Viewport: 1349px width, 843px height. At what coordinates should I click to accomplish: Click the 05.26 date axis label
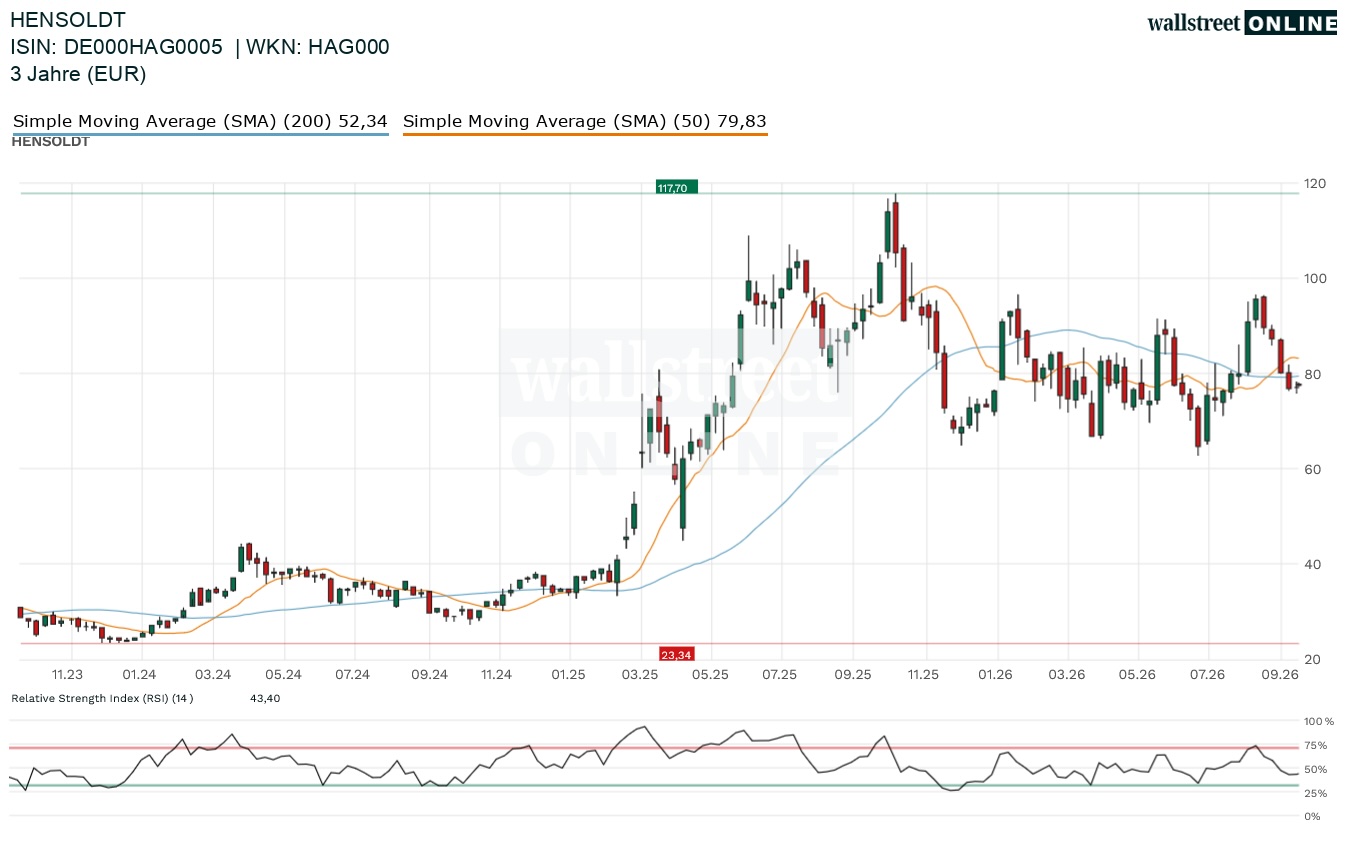tap(1138, 674)
